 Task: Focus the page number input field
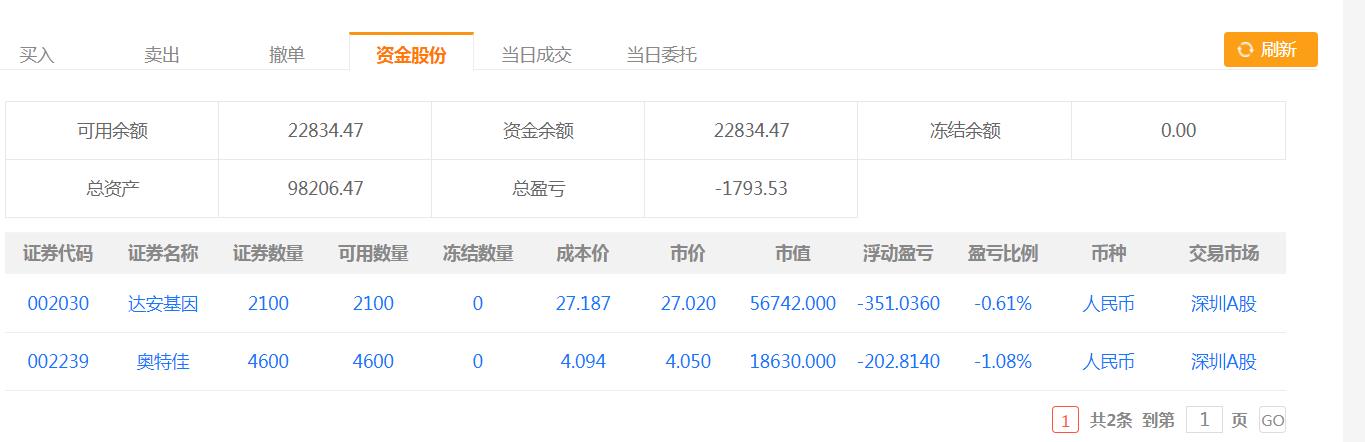[x=1204, y=420]
